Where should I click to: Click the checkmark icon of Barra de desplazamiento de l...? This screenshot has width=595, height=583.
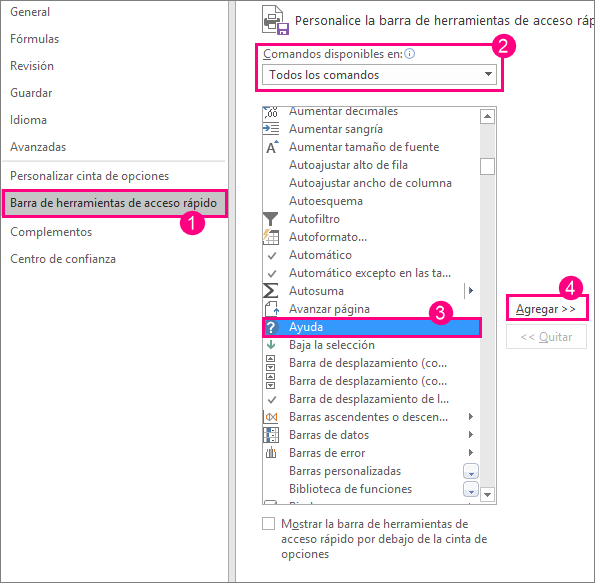[272, 399]
